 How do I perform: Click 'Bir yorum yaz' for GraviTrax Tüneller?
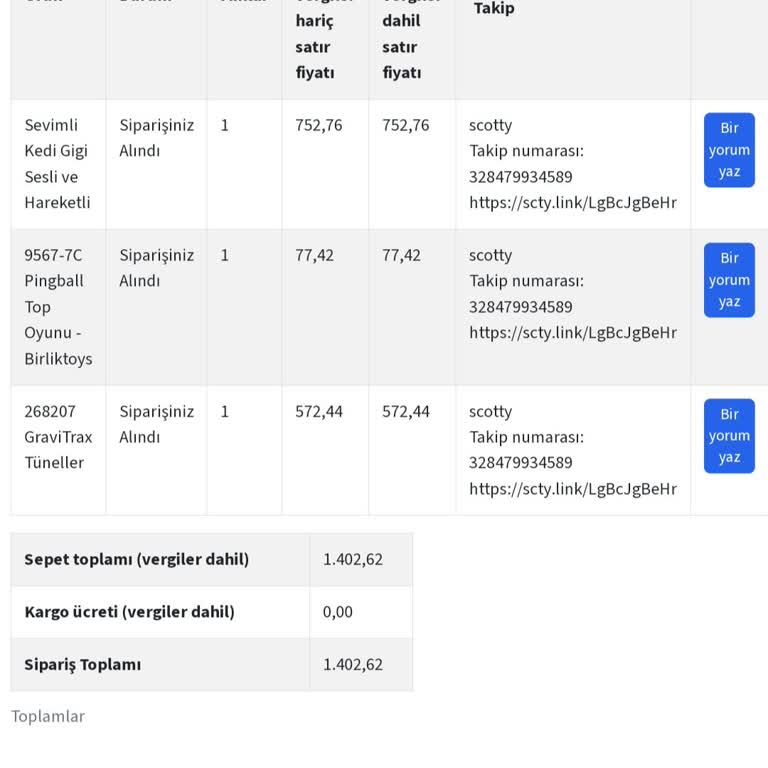tap(729, 436)
